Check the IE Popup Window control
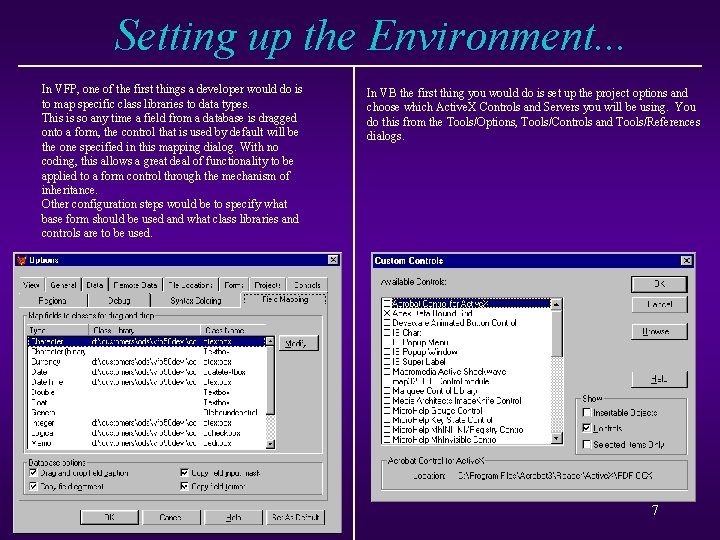 tap(387, 352)
